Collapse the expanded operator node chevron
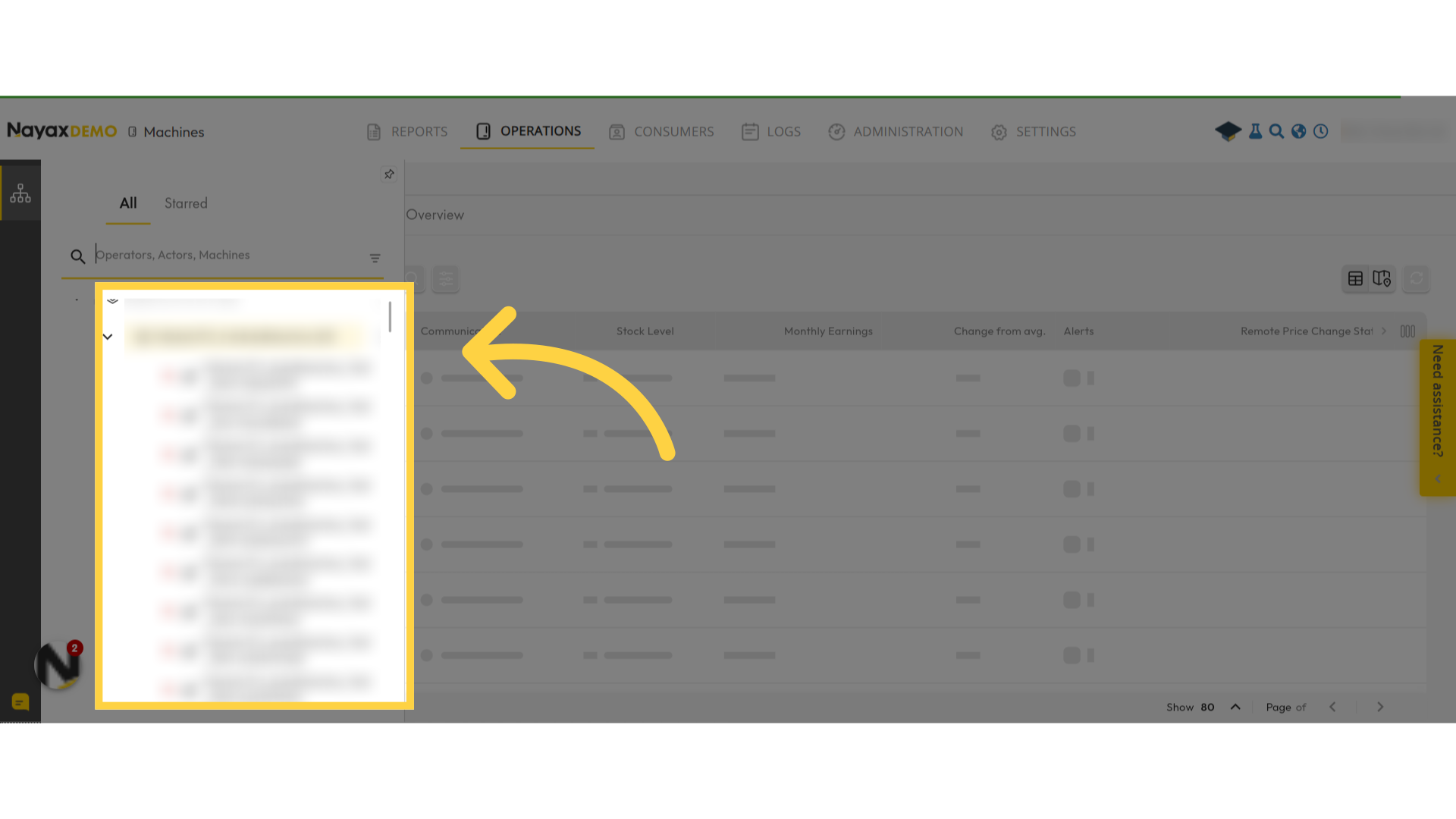Image resolution: width=1456 pixels, height=819 pixels. [x=108, y=337]
